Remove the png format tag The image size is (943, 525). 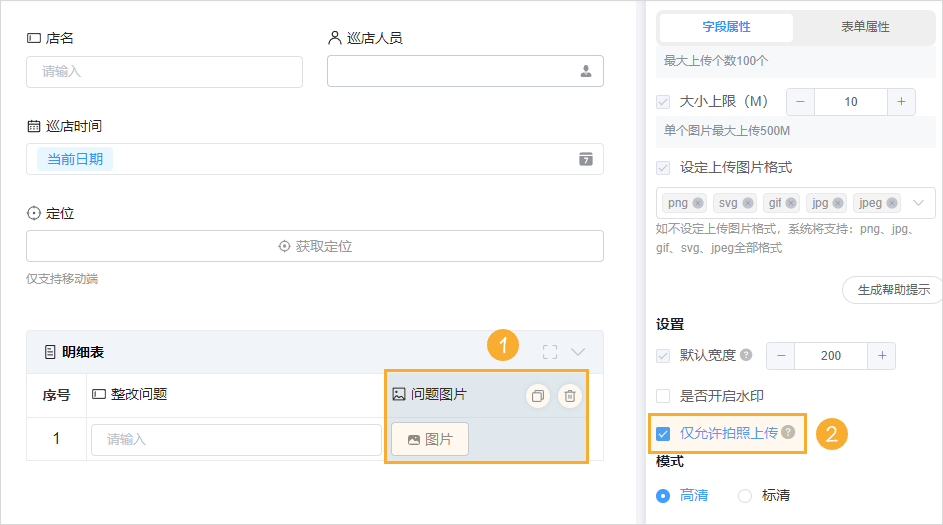click(x=698, y=203)
